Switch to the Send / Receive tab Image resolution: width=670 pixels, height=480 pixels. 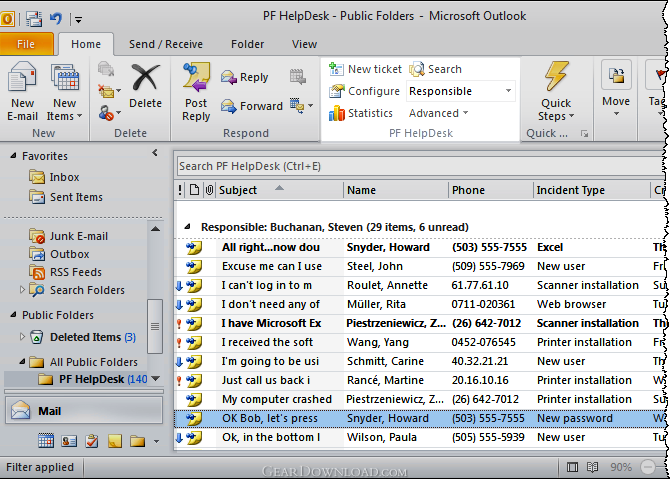tap(166, 44)
